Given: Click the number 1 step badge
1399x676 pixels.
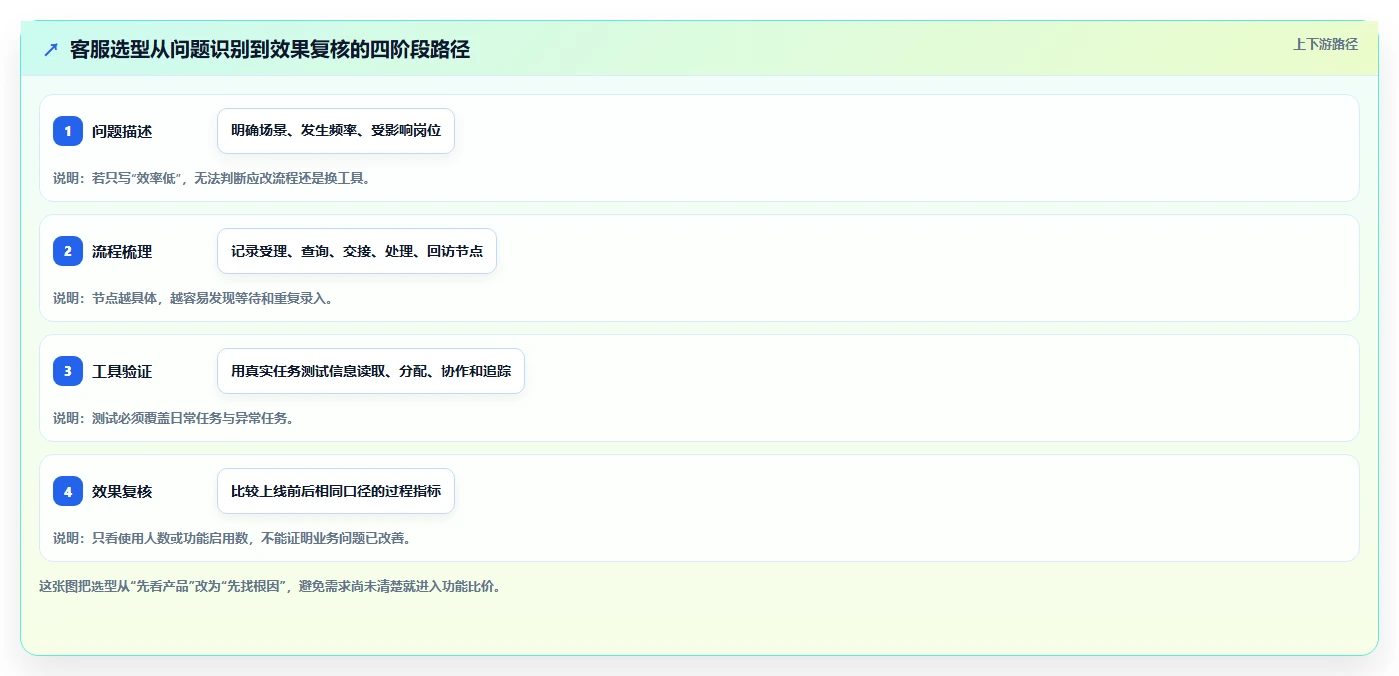Looking at the screenshot, I should point(68,131).
